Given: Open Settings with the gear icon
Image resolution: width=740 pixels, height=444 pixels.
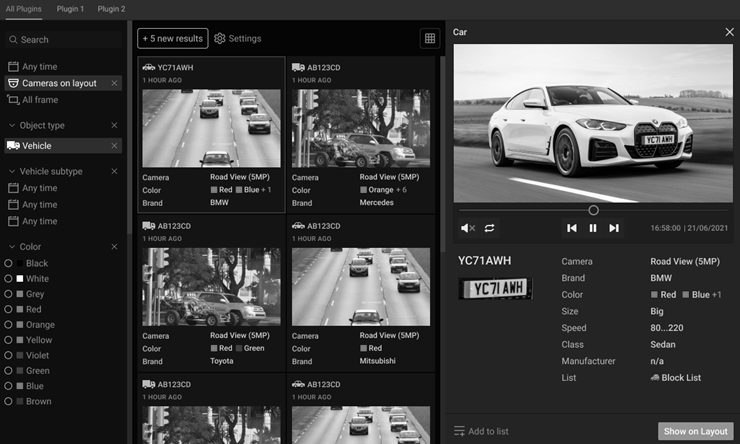Looking at the screenshot, I should [x=220, y=39].
